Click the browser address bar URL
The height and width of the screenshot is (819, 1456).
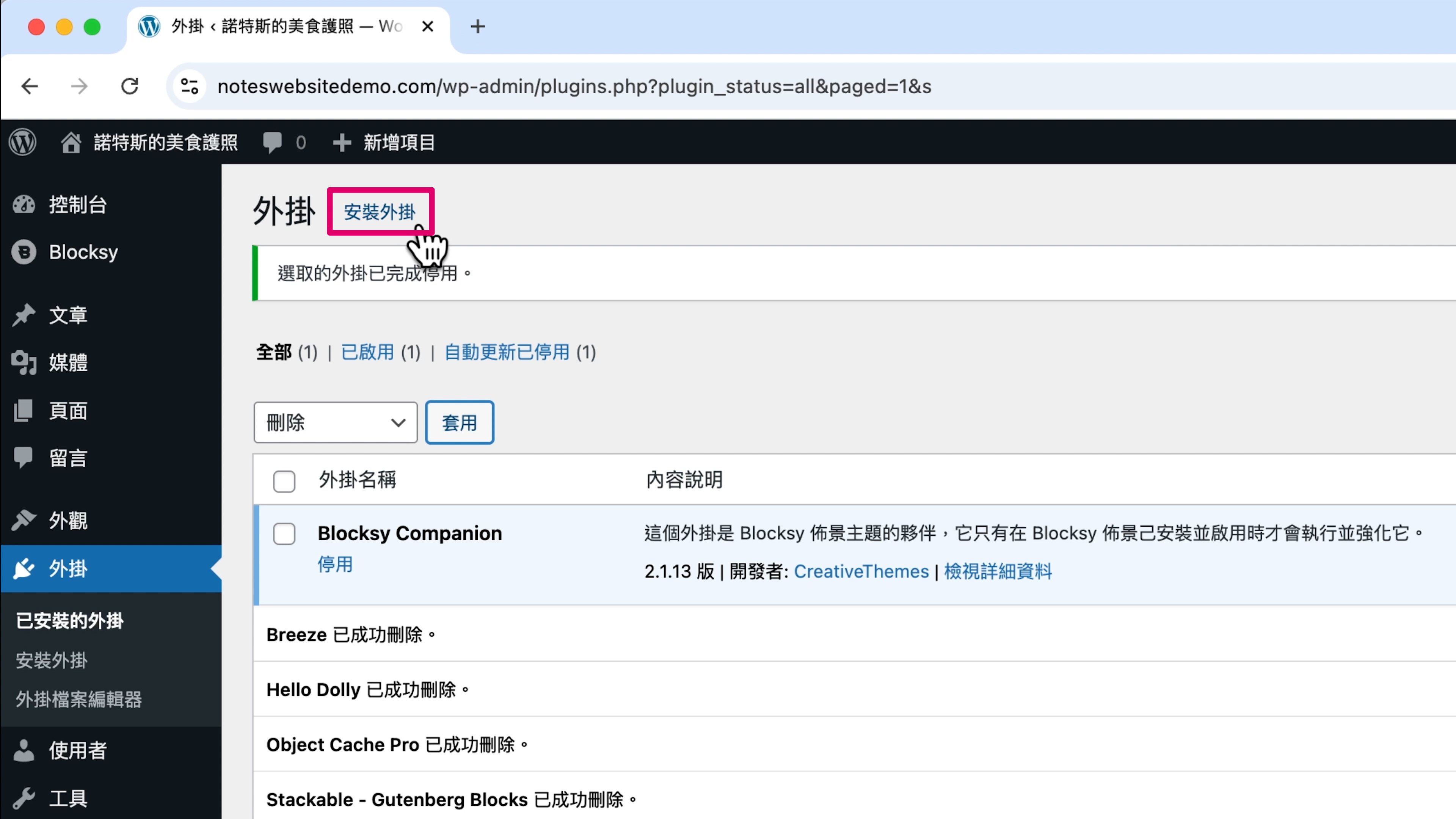click(574, 86)
